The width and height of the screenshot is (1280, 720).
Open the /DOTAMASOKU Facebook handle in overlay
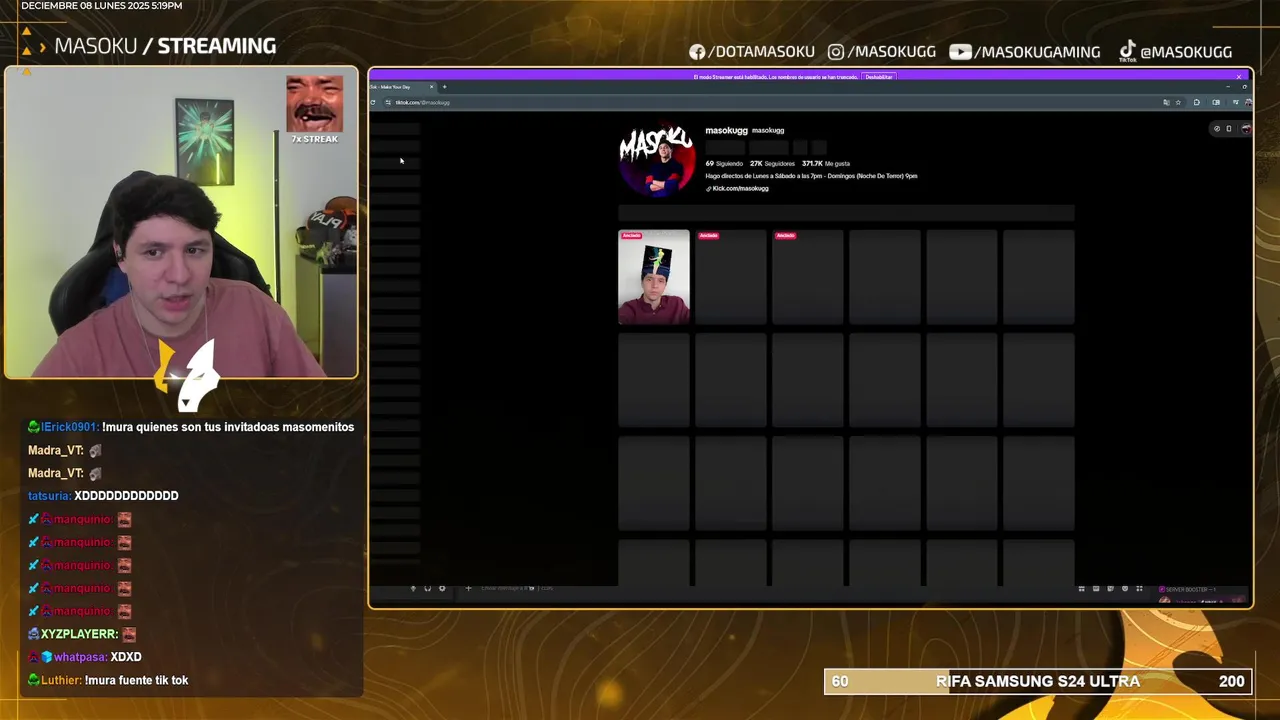pos(762,51)
